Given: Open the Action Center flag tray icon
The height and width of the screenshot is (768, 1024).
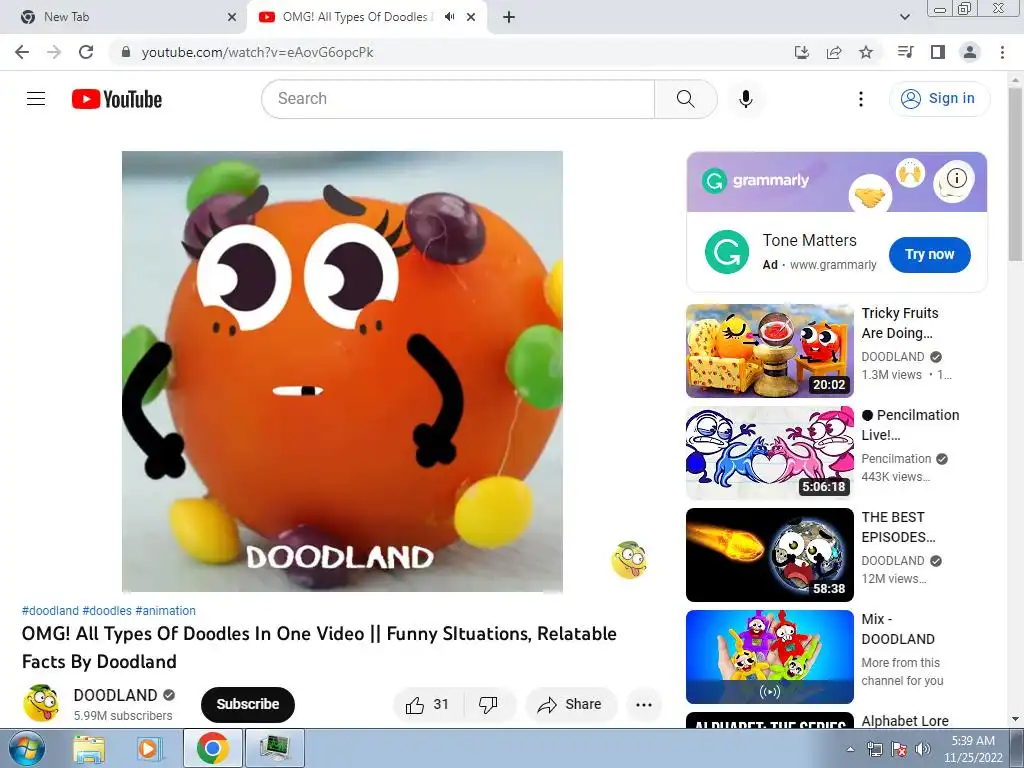Looking at the screenshot, I should [x=899, y=749].
